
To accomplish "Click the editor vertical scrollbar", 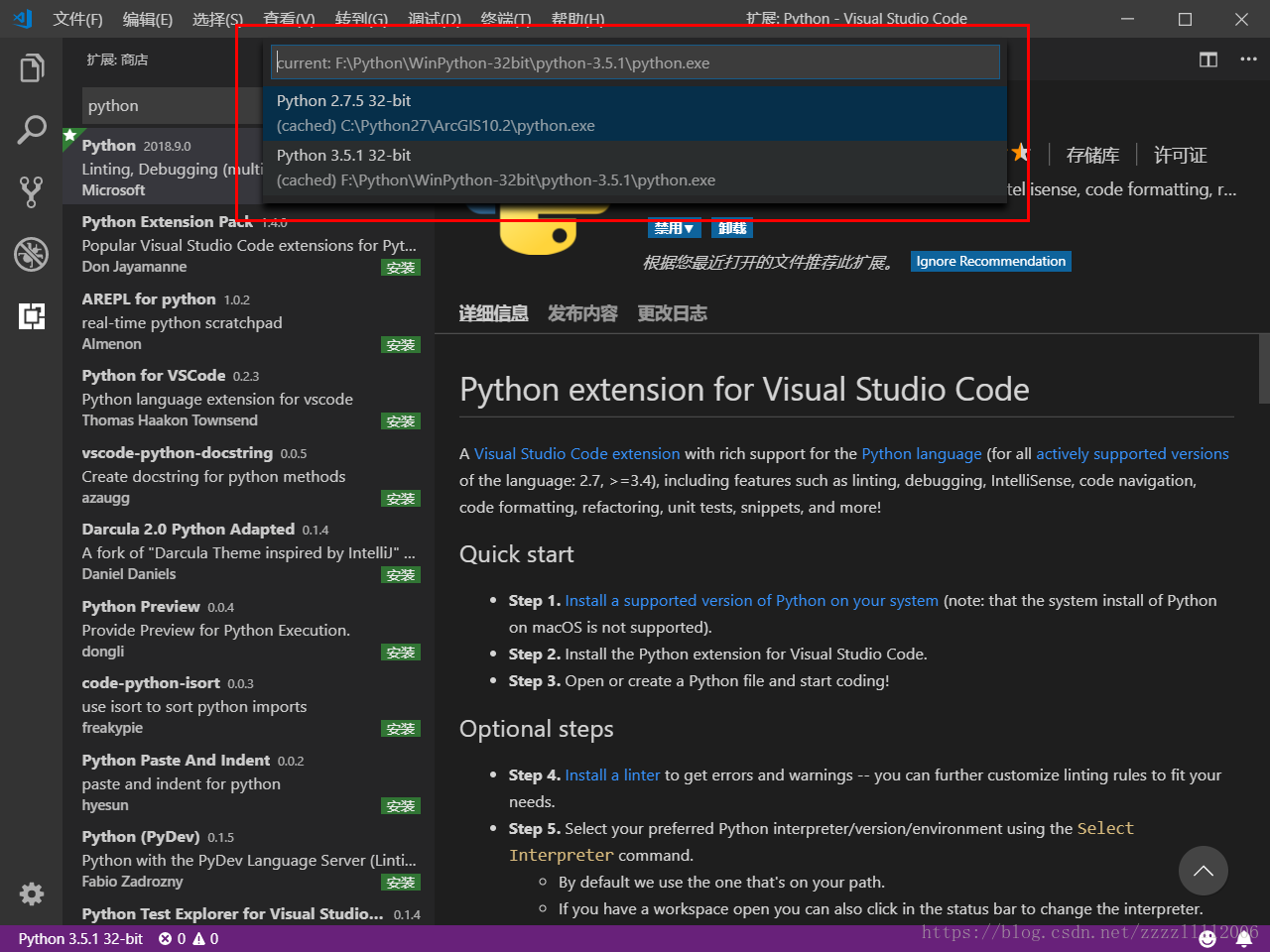I will [x=1264, y=368].
